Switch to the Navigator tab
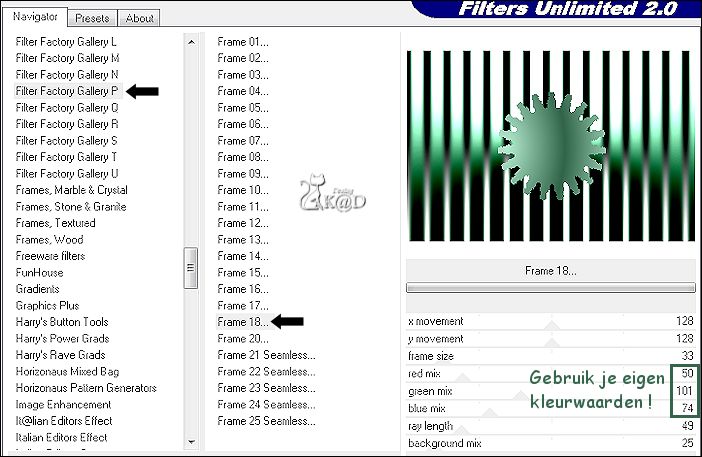The image size is (702, 457). pos(35,17)
